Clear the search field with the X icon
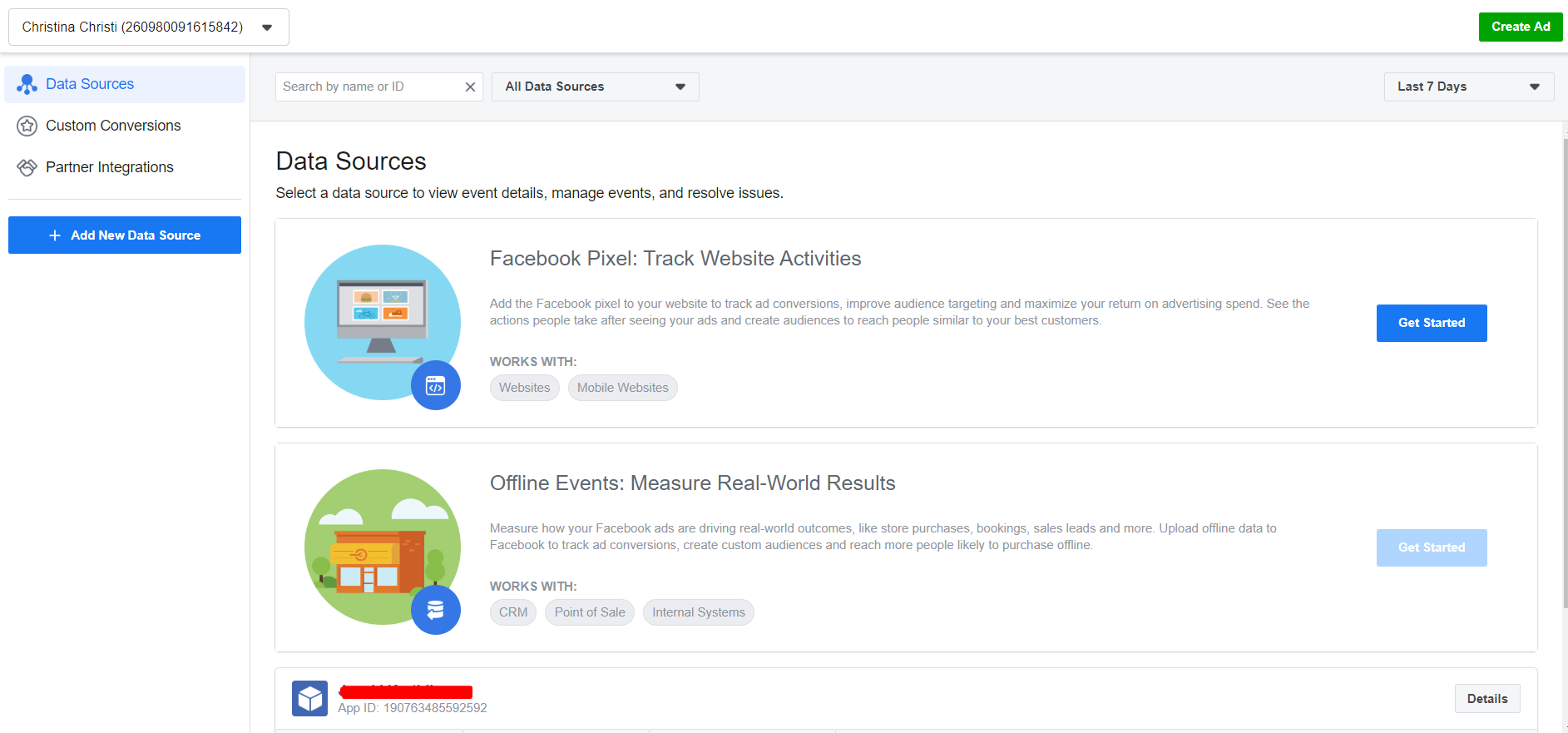 tap(470, 87)
